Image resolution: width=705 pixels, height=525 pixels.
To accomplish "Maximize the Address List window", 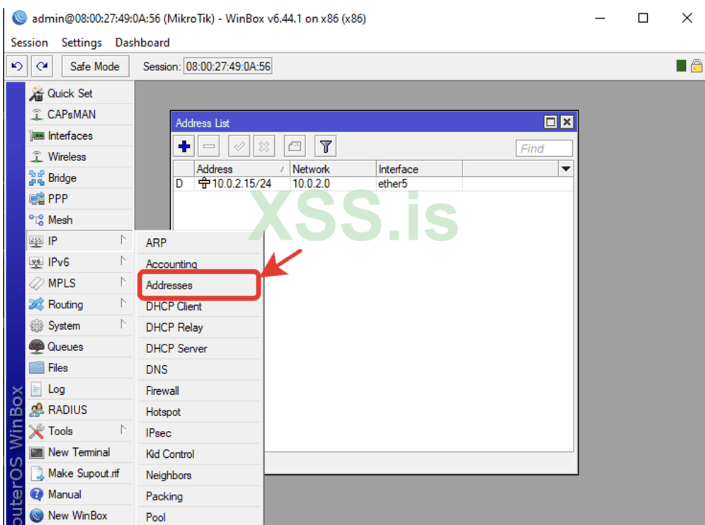I will point(550,122).
